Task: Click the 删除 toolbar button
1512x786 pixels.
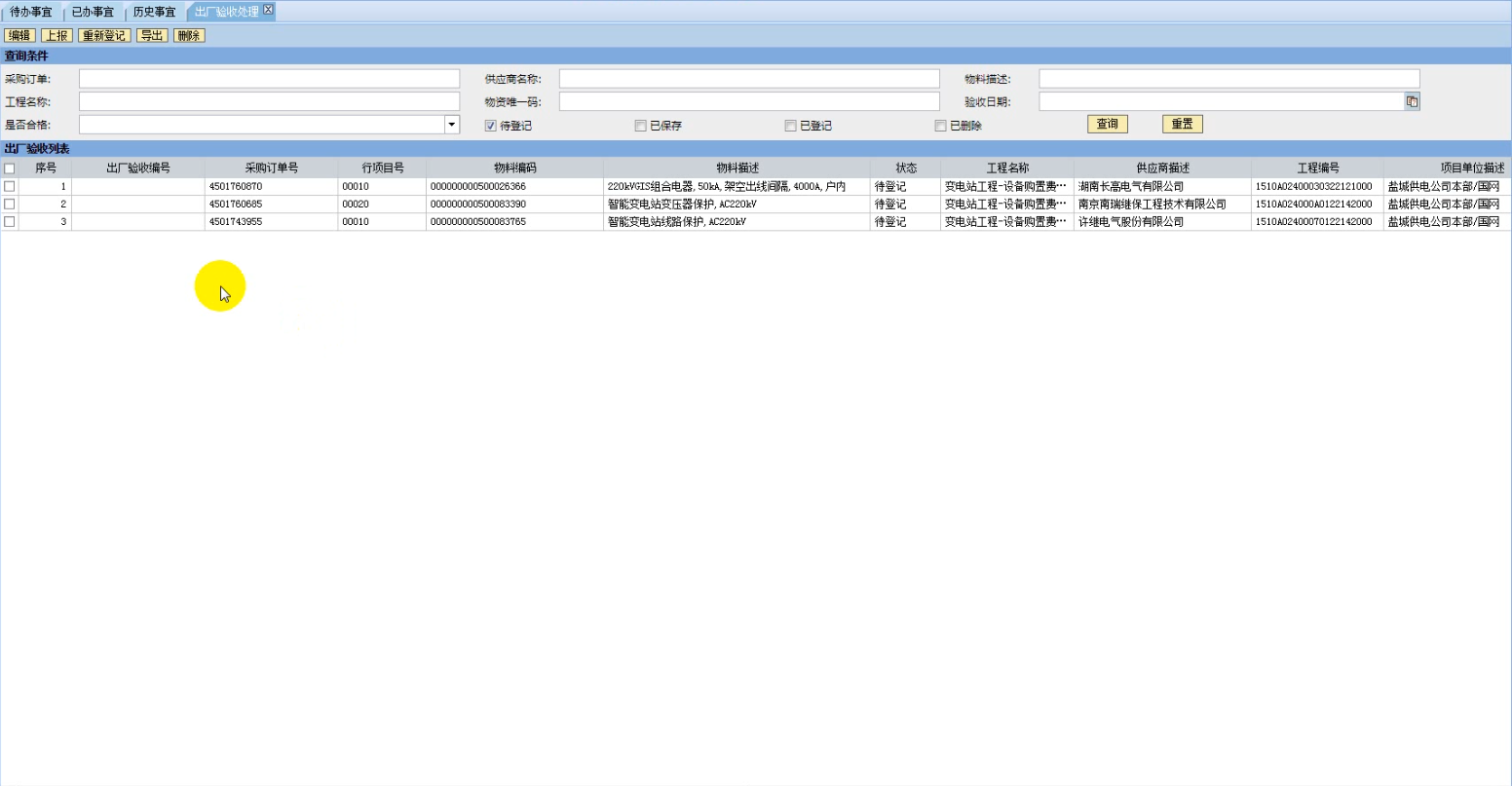Action: [x=189, y=36]
